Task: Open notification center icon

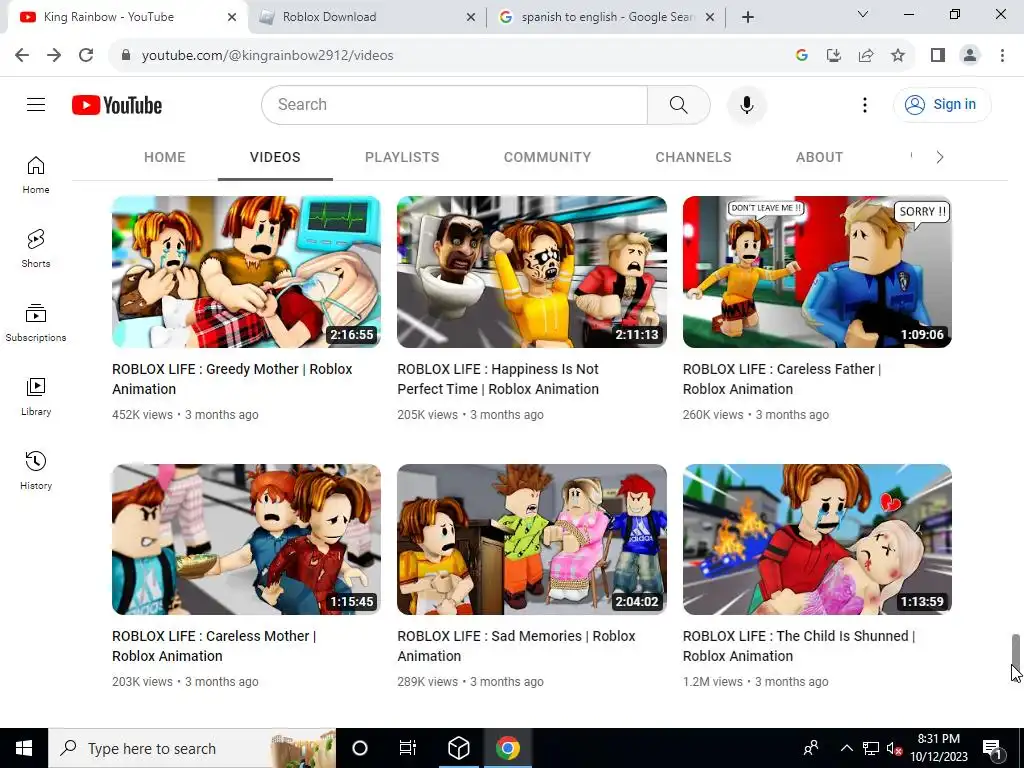Action: [992, 748]
